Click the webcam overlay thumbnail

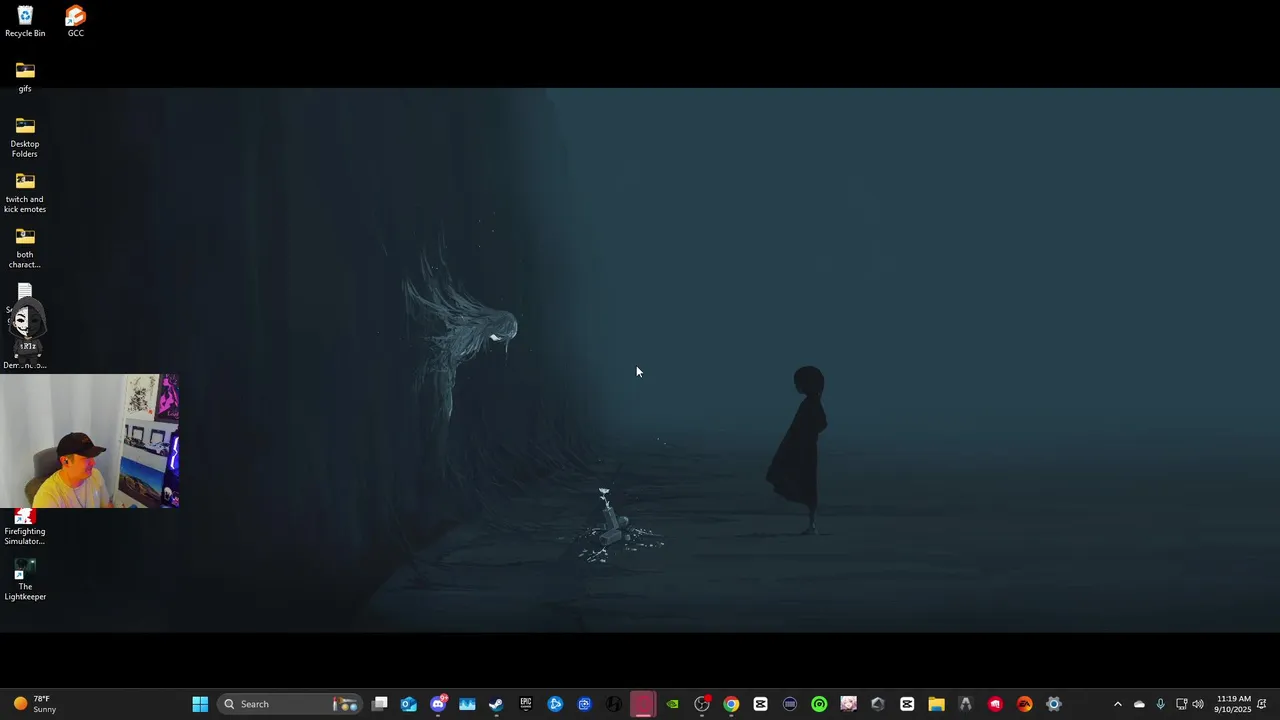coord(90,441)
